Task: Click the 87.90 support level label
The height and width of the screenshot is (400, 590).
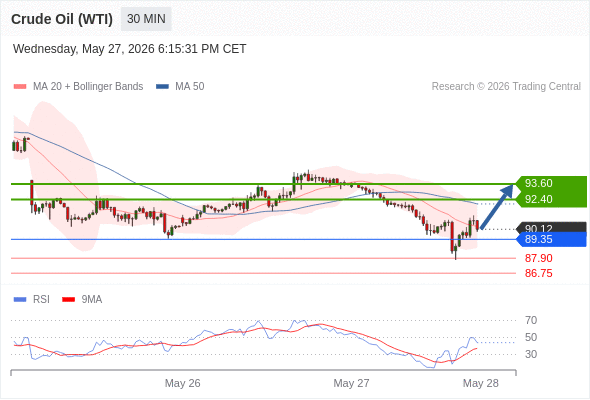Action: click(x=538, y=259)
